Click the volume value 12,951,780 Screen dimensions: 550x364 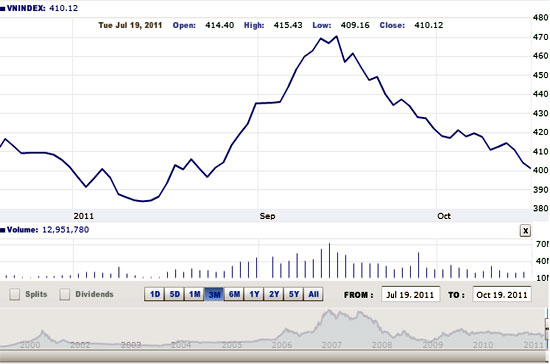66,230
